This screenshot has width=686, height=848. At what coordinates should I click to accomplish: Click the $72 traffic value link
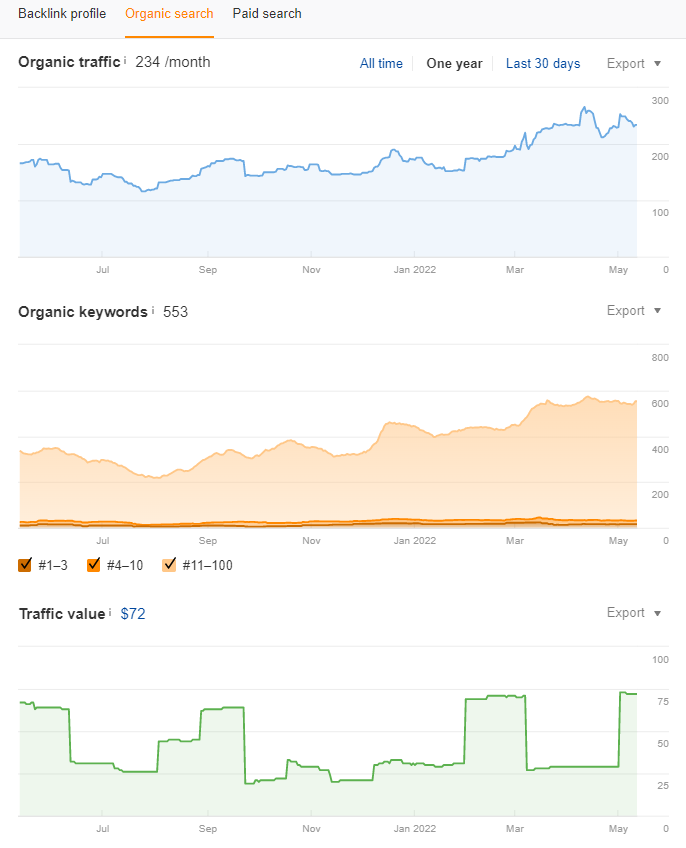click(133, 613)
